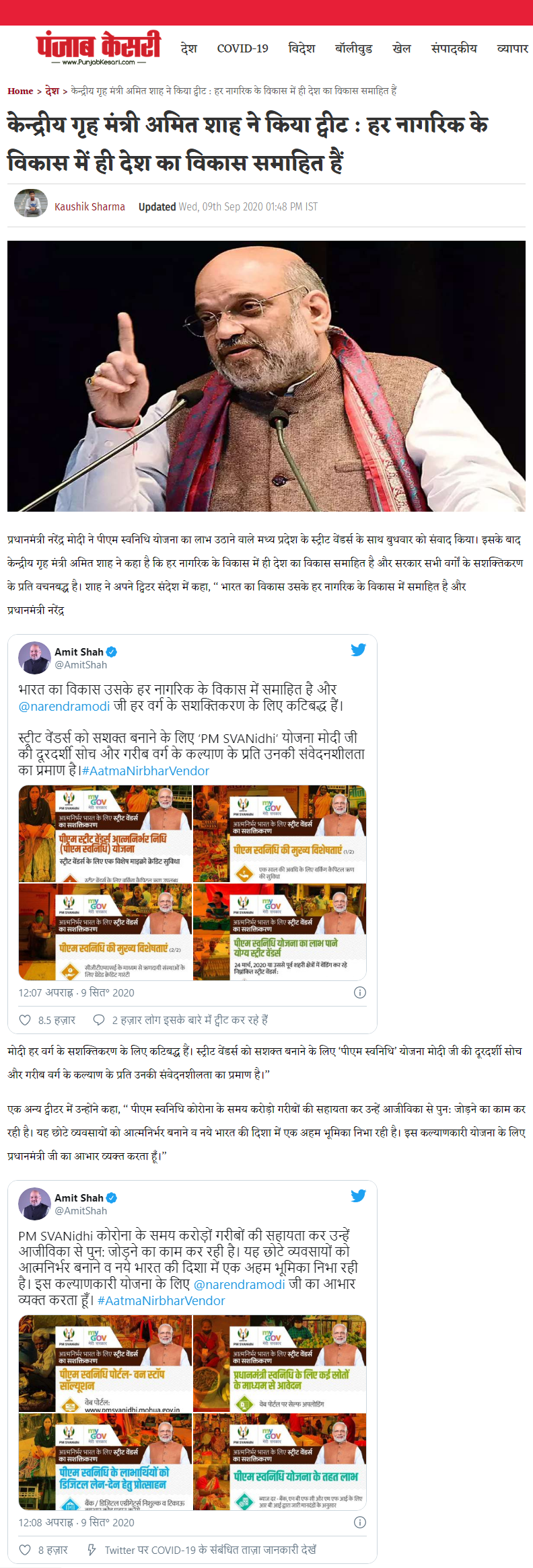
Task: Open the COVID-19 menu item
Action: pos(242,48)
